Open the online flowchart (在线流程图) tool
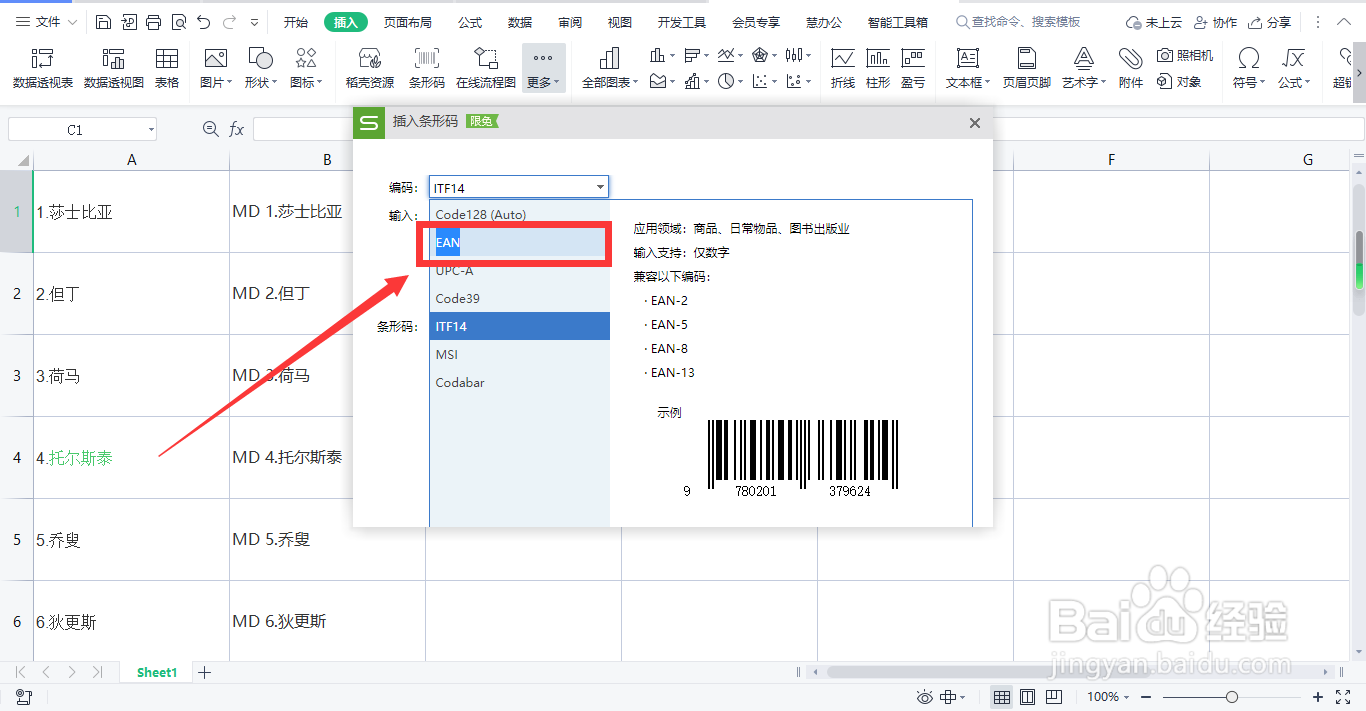 pyautogui.click(x=486, y=69)
